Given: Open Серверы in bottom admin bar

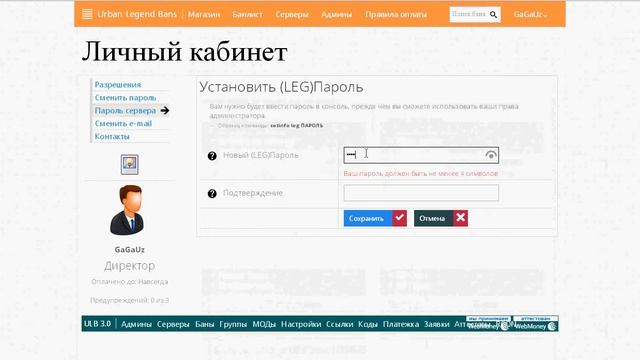Looking at the screenshot, I should [173, 324].
